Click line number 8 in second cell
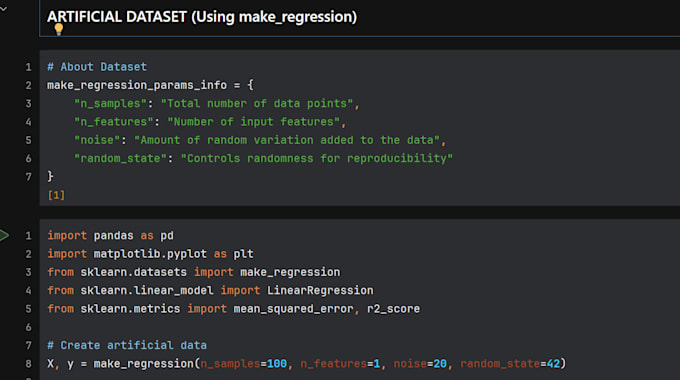Viewport: 680px width, 380px height. [x=29, y=364]
